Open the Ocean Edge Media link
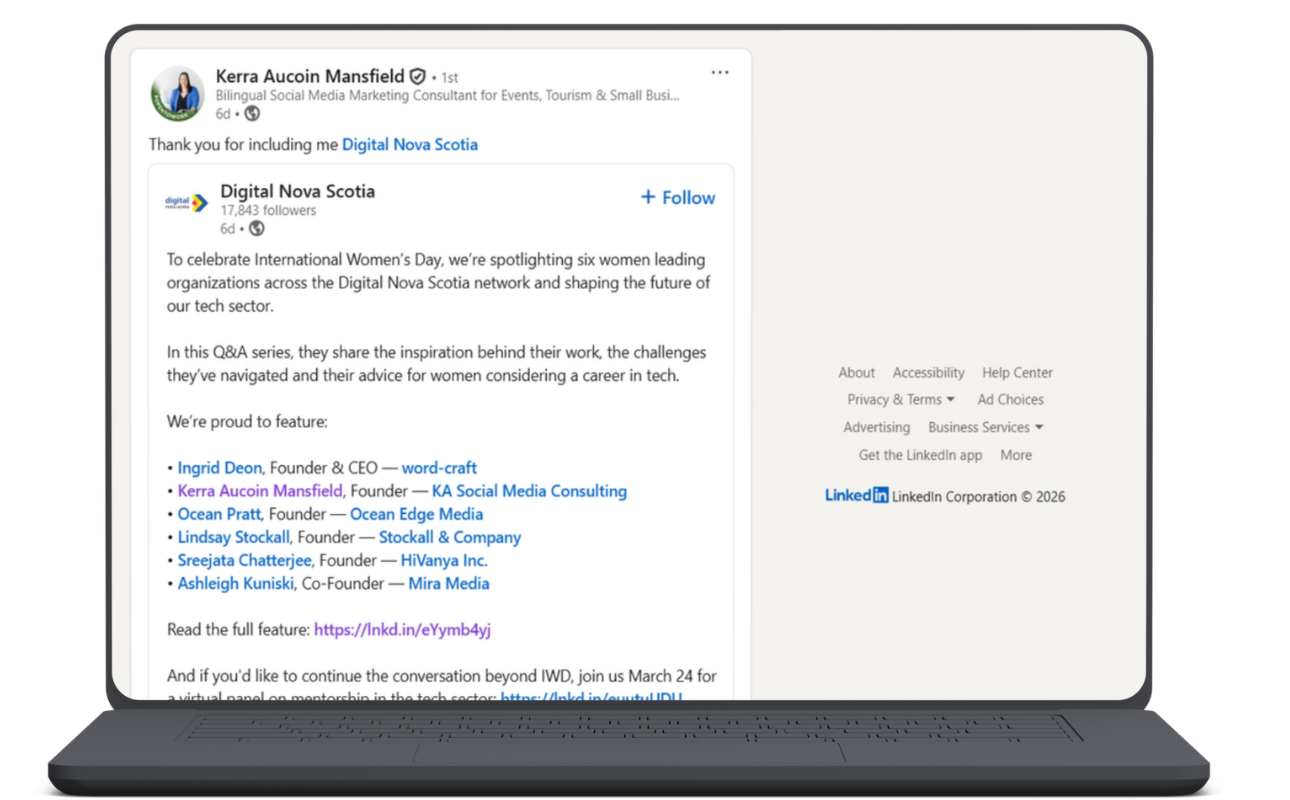This screenshot has width=1290, height=800. 416,514
